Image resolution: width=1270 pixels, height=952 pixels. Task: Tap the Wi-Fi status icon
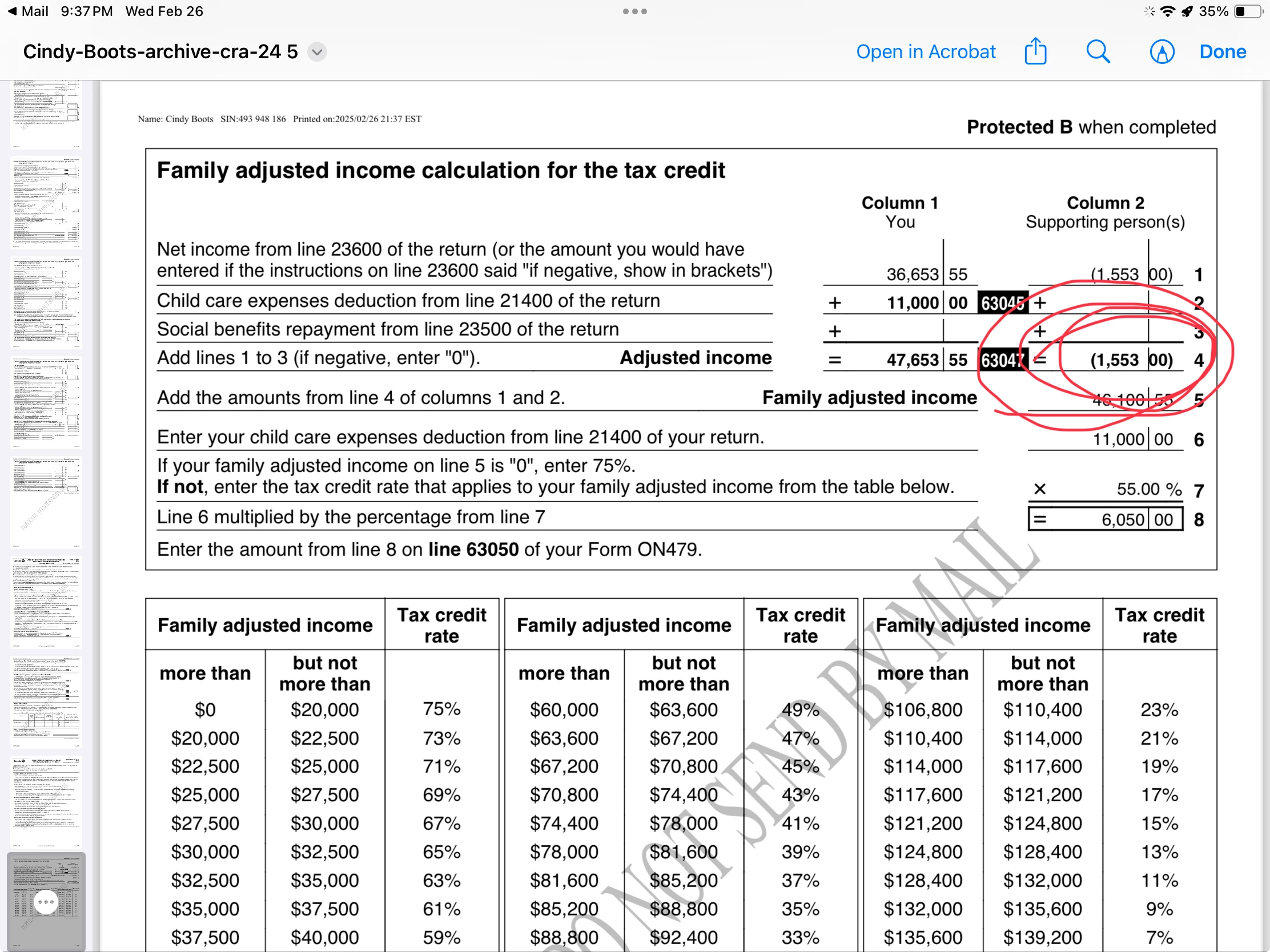(x=1167, y=11)
